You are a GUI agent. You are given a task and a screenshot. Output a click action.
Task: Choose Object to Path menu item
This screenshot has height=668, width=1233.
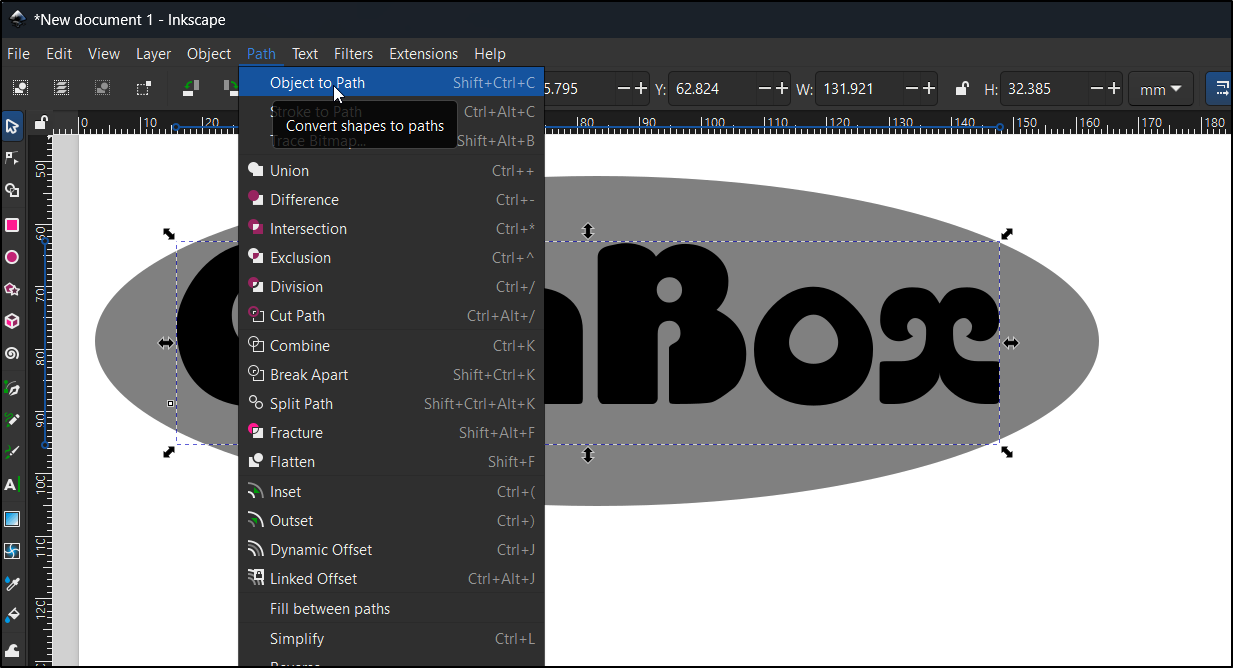click(391, 83)
